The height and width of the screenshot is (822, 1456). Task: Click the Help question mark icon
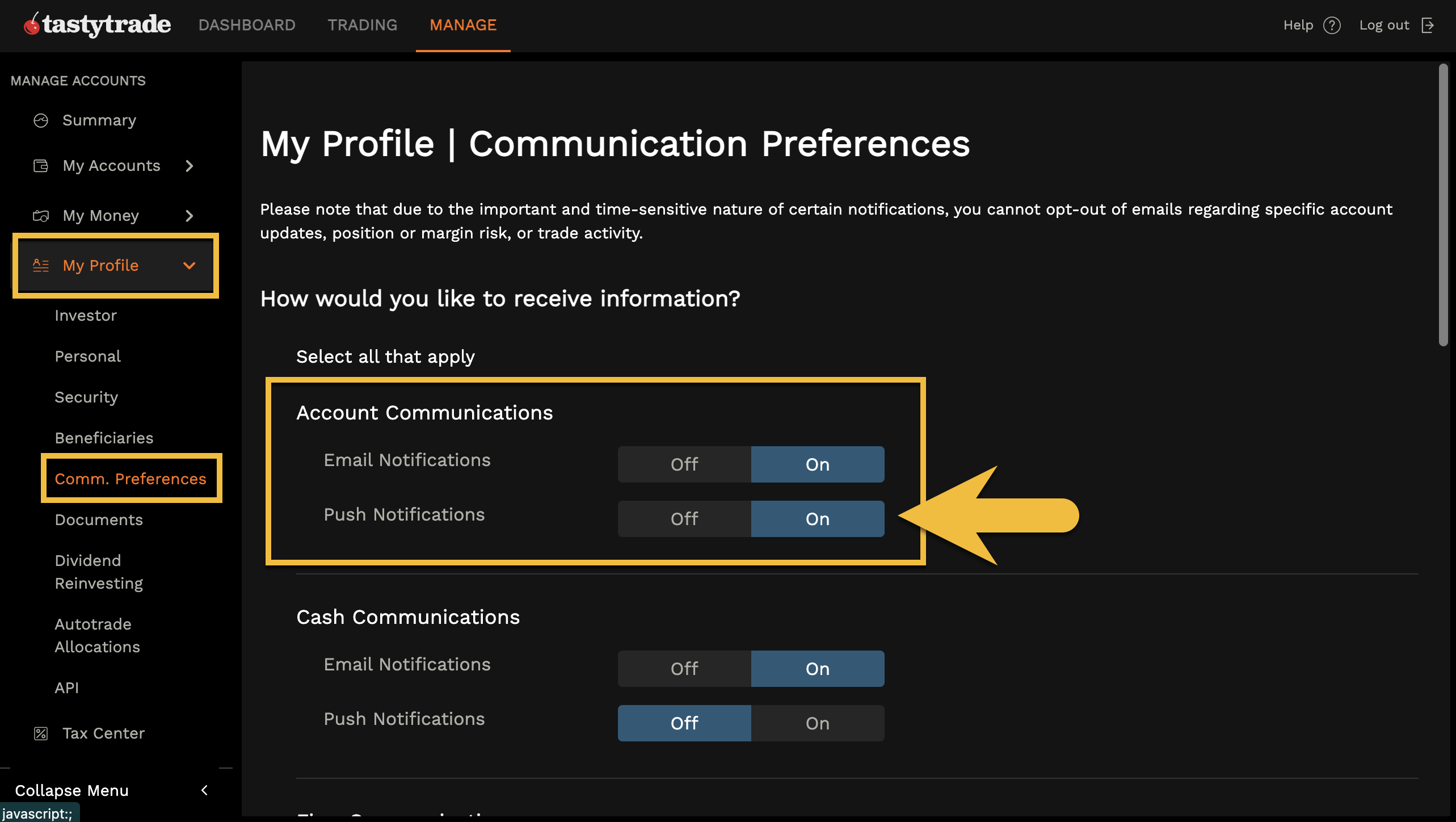[x=1331, y=26]
